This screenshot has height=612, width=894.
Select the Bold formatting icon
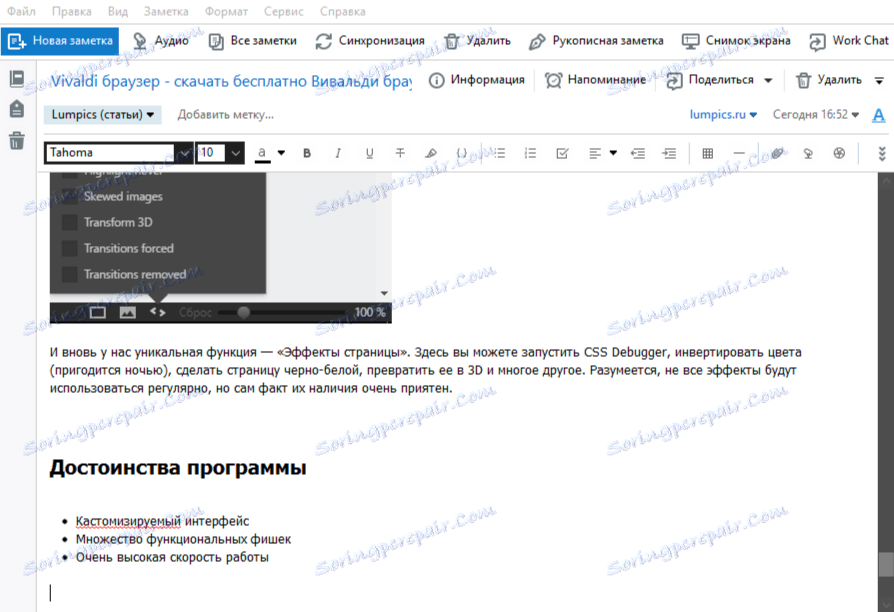(x=307, y=153)
